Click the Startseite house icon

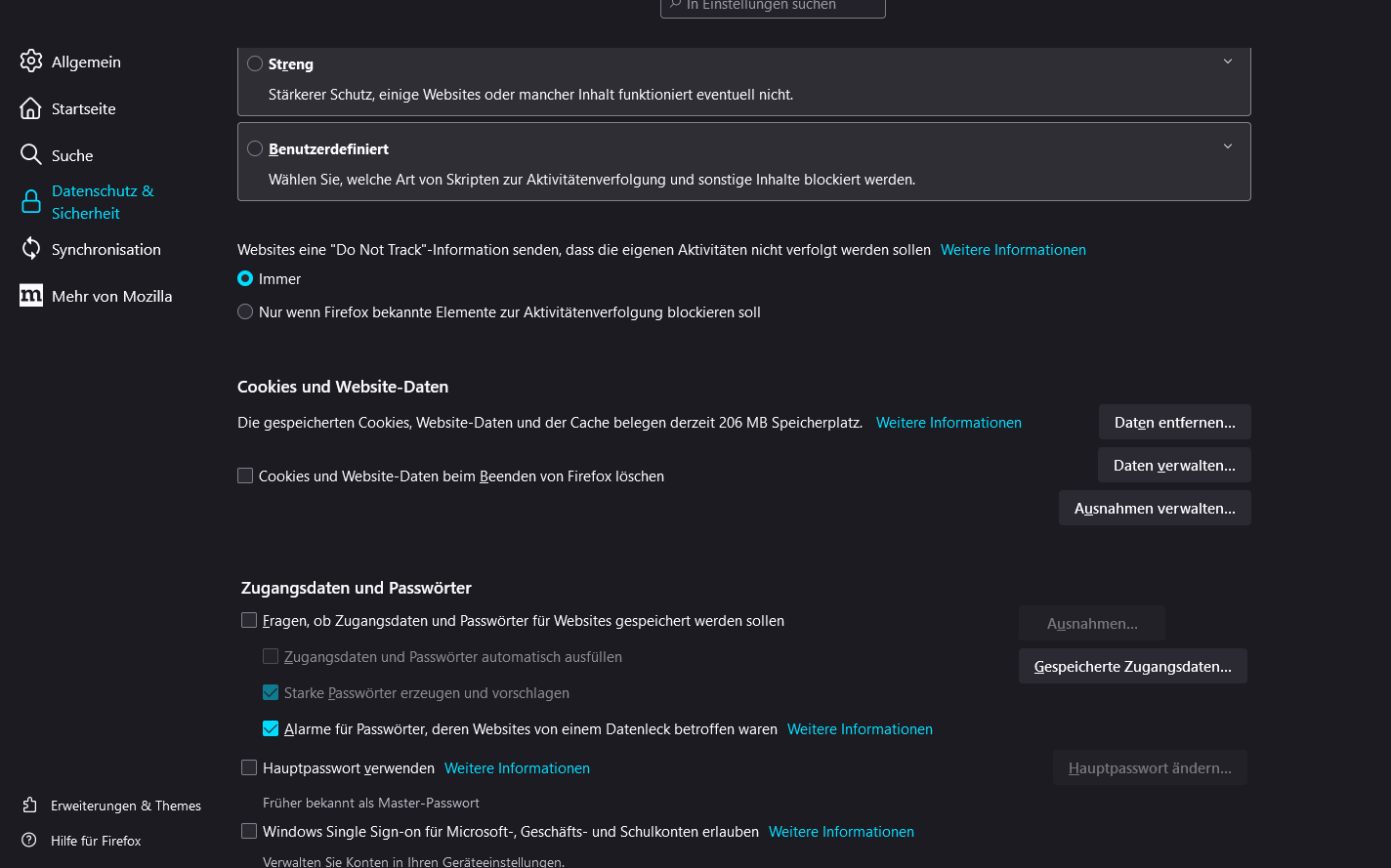(31, 108)
